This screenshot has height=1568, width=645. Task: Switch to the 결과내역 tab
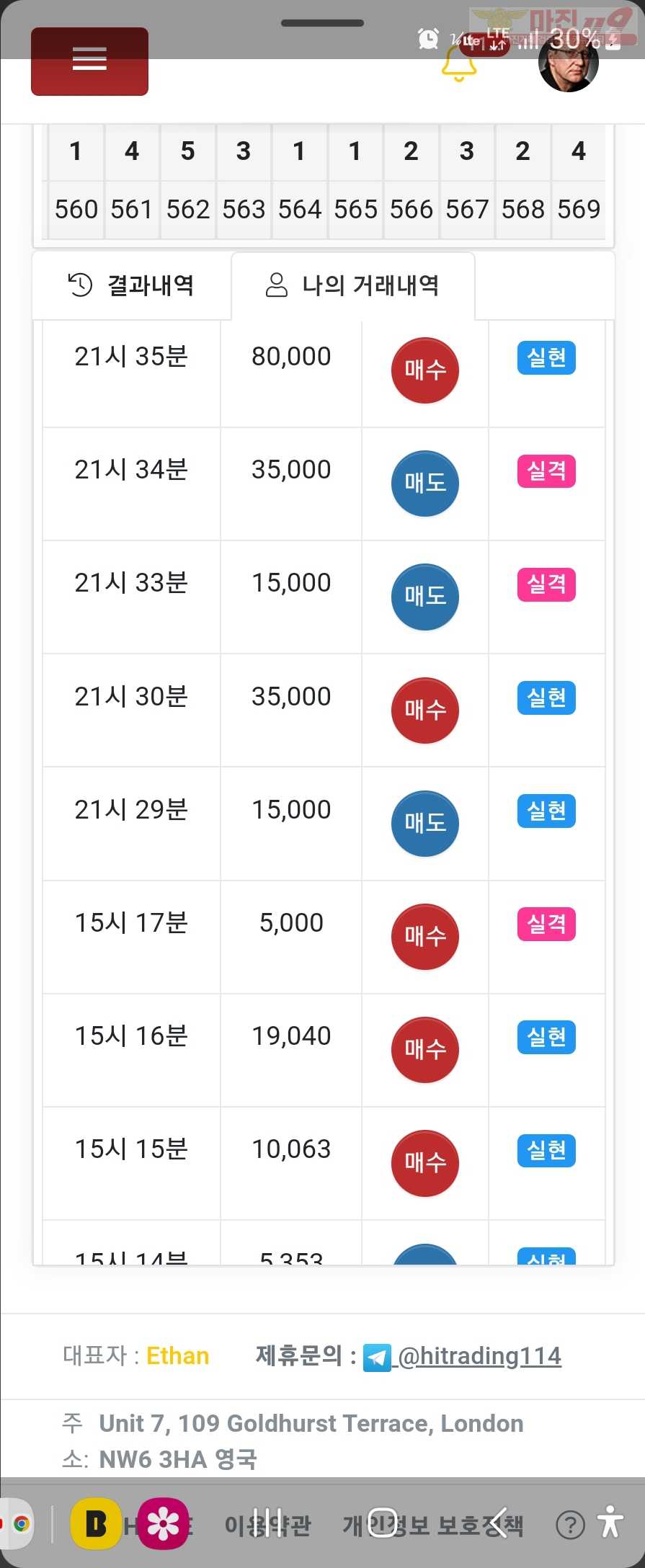tap(131, 285)
